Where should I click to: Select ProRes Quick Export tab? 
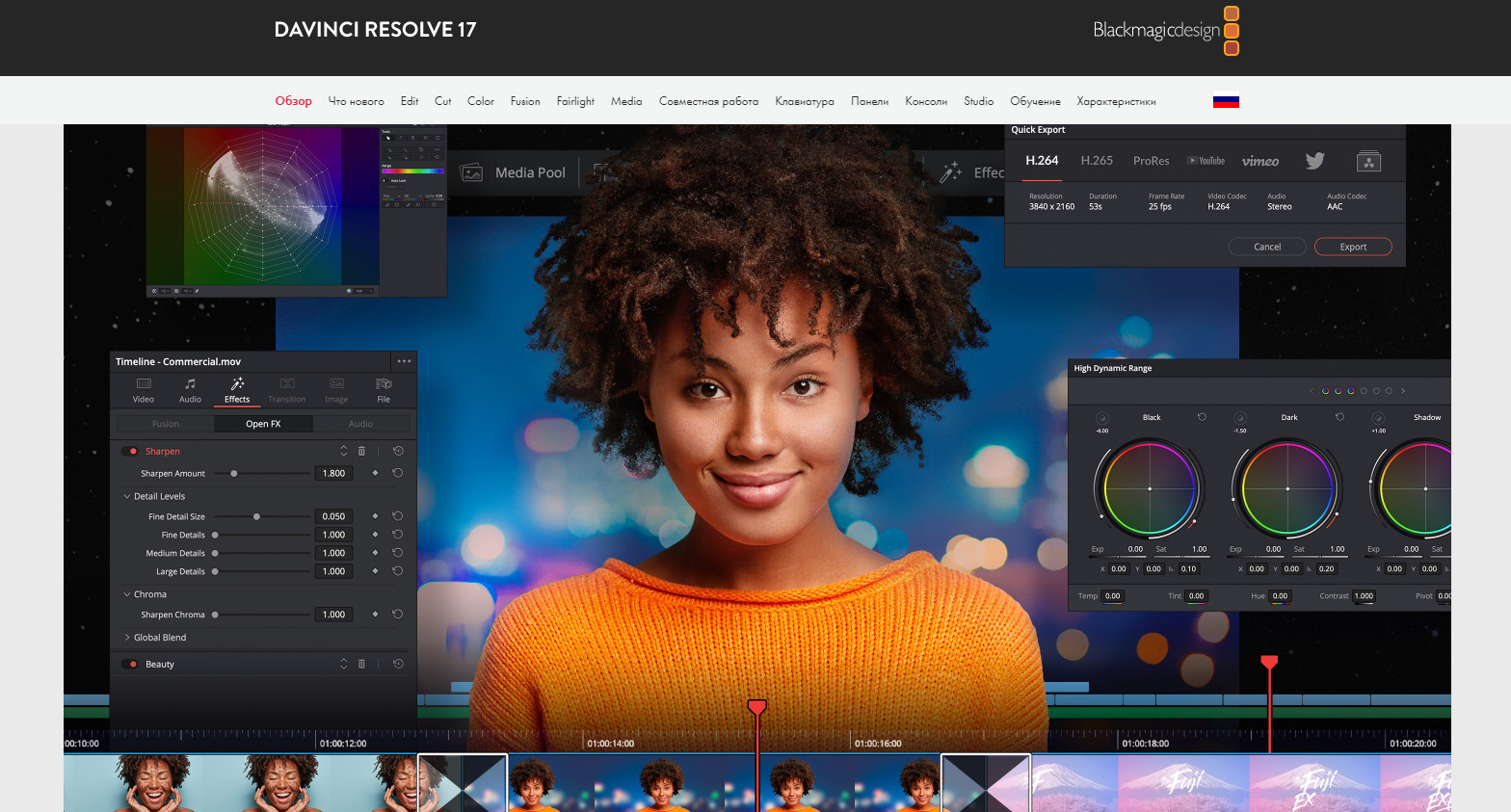coord(1151,161)
